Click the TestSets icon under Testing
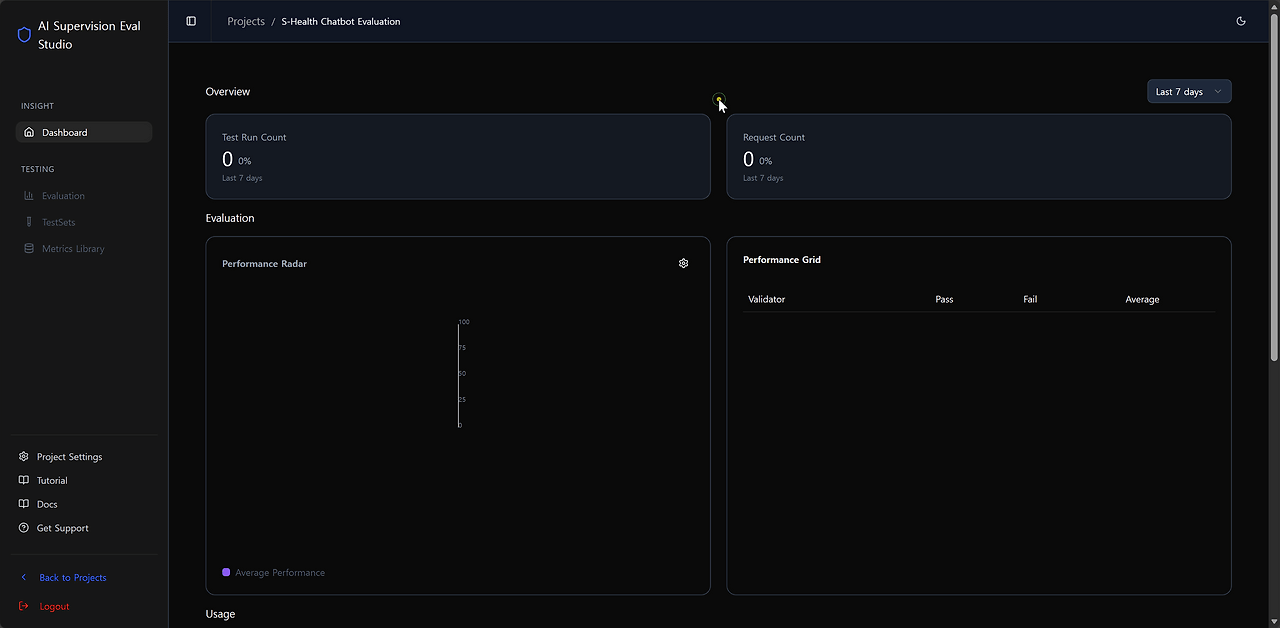The image size is (1280, 628). [27, 222]
